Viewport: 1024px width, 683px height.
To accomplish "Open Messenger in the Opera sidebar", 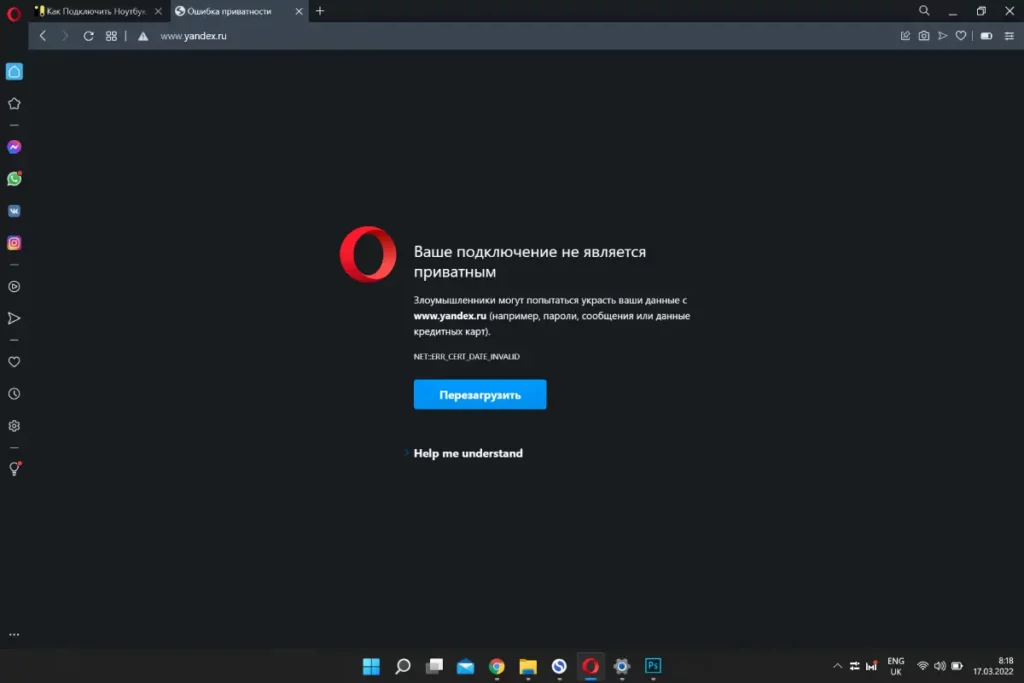I will pyautogui.click(x=14, y=147).
